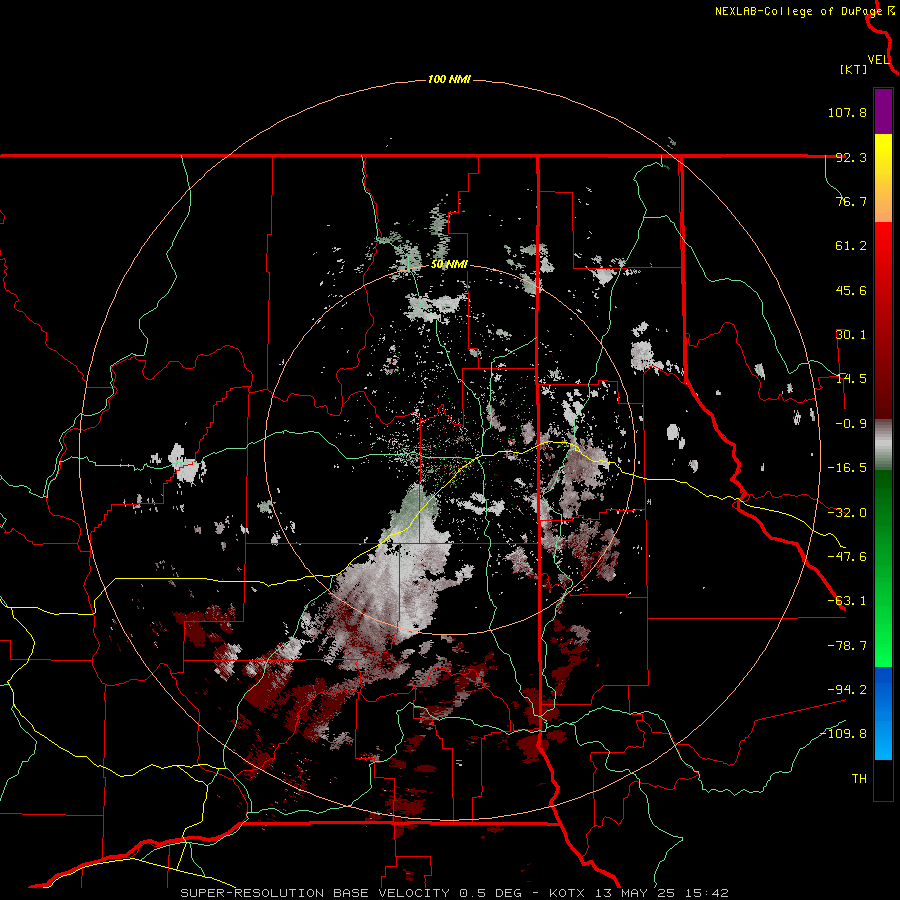Click the purple segment of the color bar
Screen dimensions: 900x900
point(883,112)
